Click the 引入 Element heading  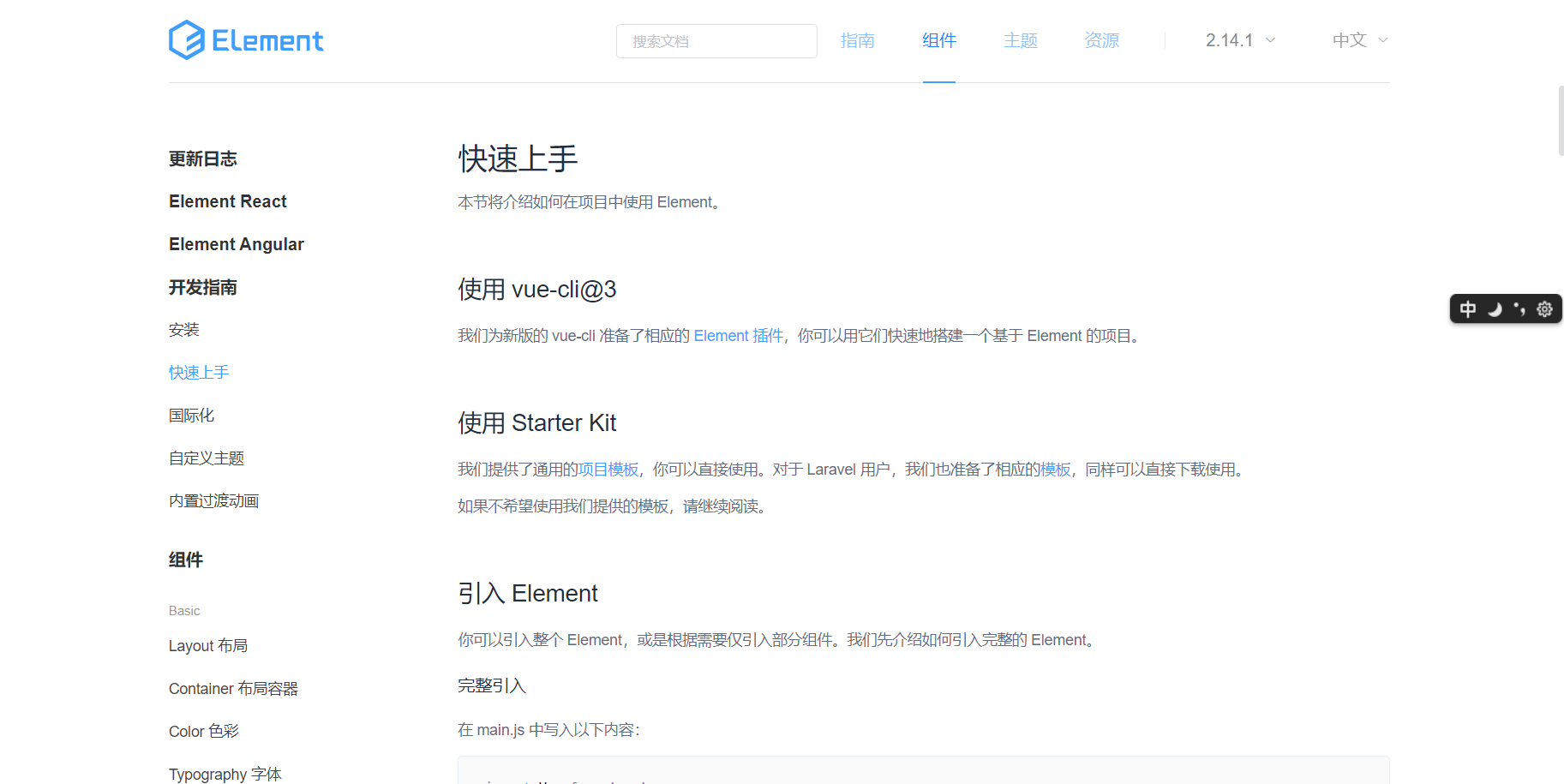coord(528,594)
